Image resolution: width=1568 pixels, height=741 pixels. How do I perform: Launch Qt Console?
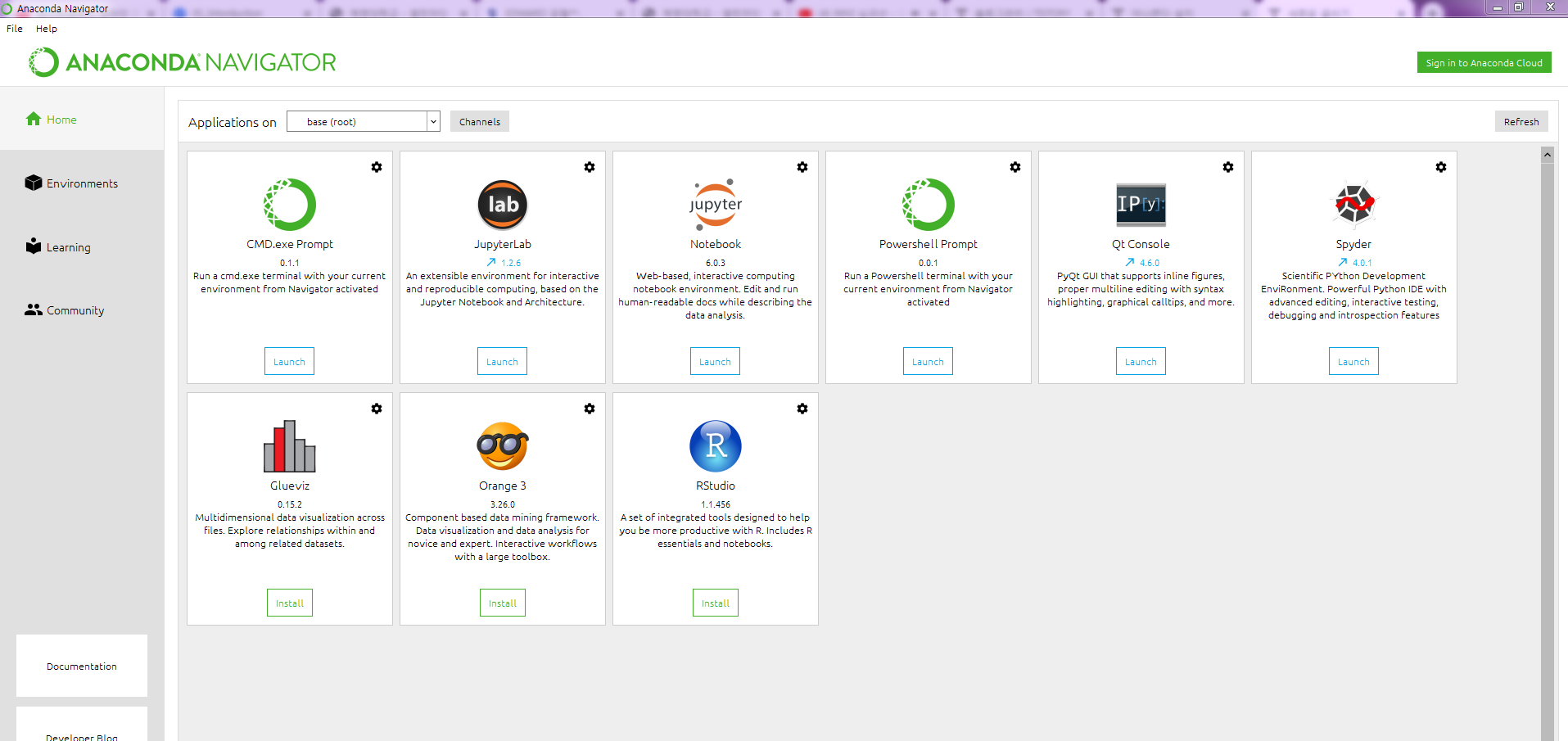[1141, 361]
